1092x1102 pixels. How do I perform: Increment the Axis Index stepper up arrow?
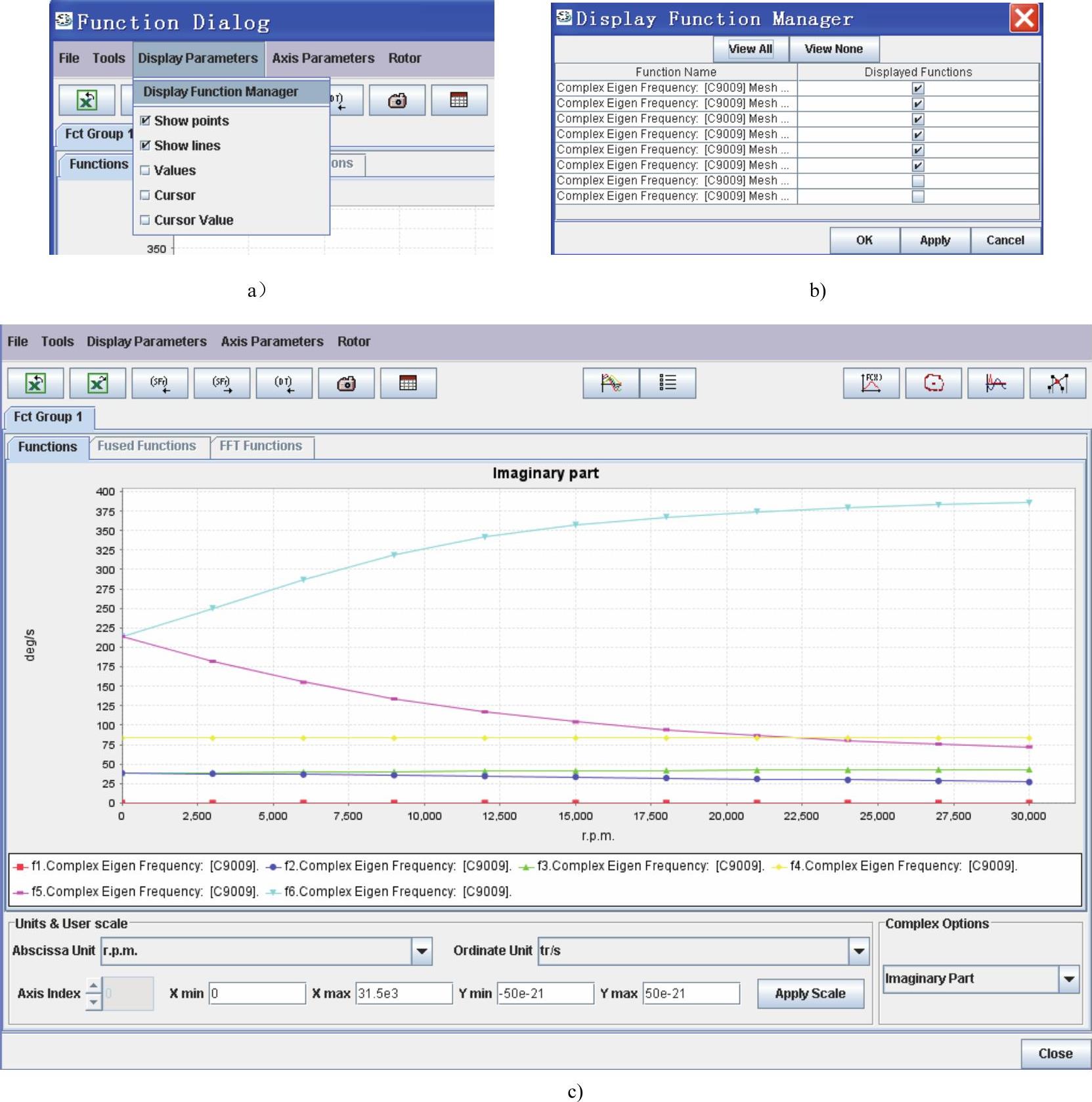[94, 986]
